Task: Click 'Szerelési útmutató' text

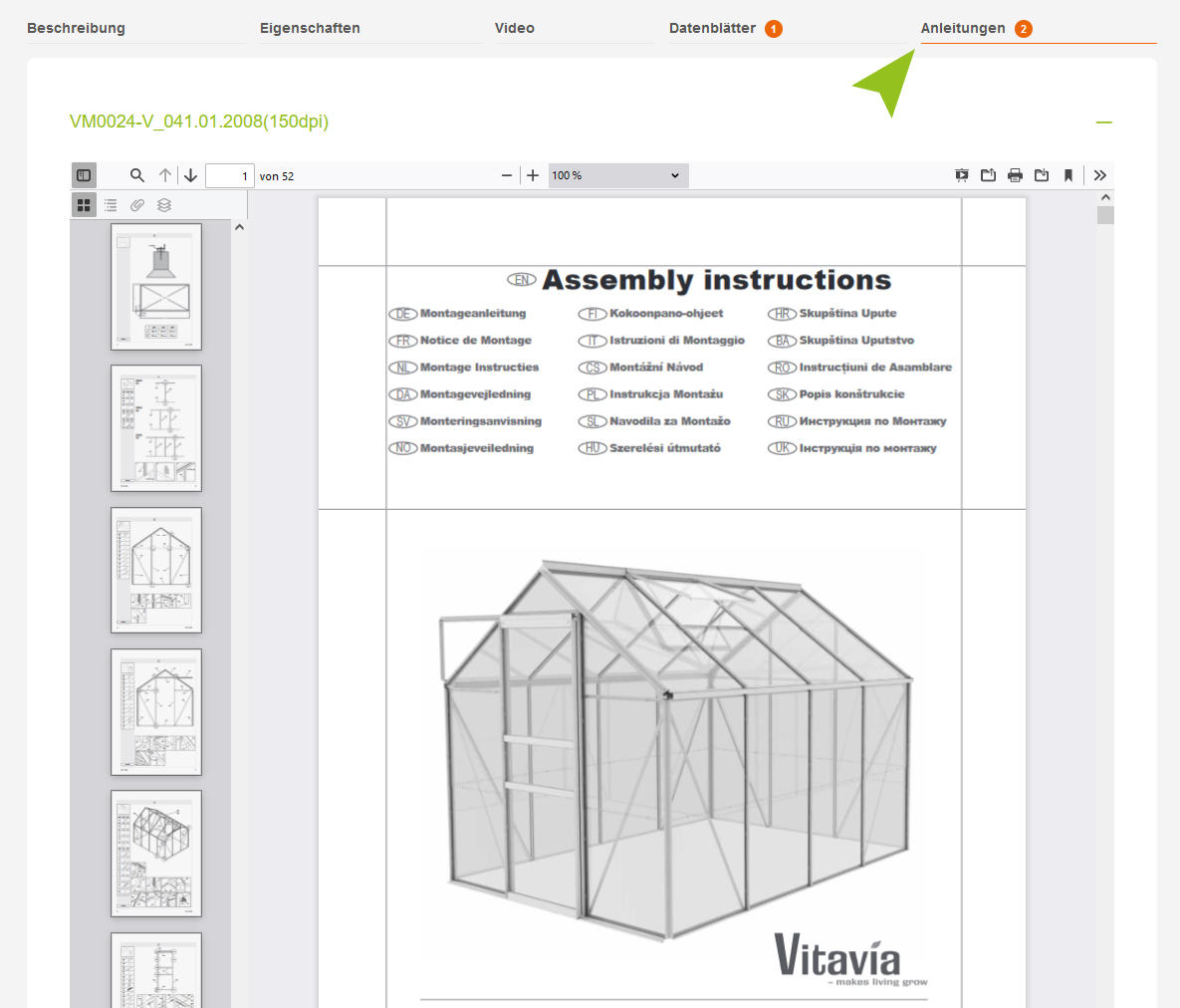Action: 665,448
